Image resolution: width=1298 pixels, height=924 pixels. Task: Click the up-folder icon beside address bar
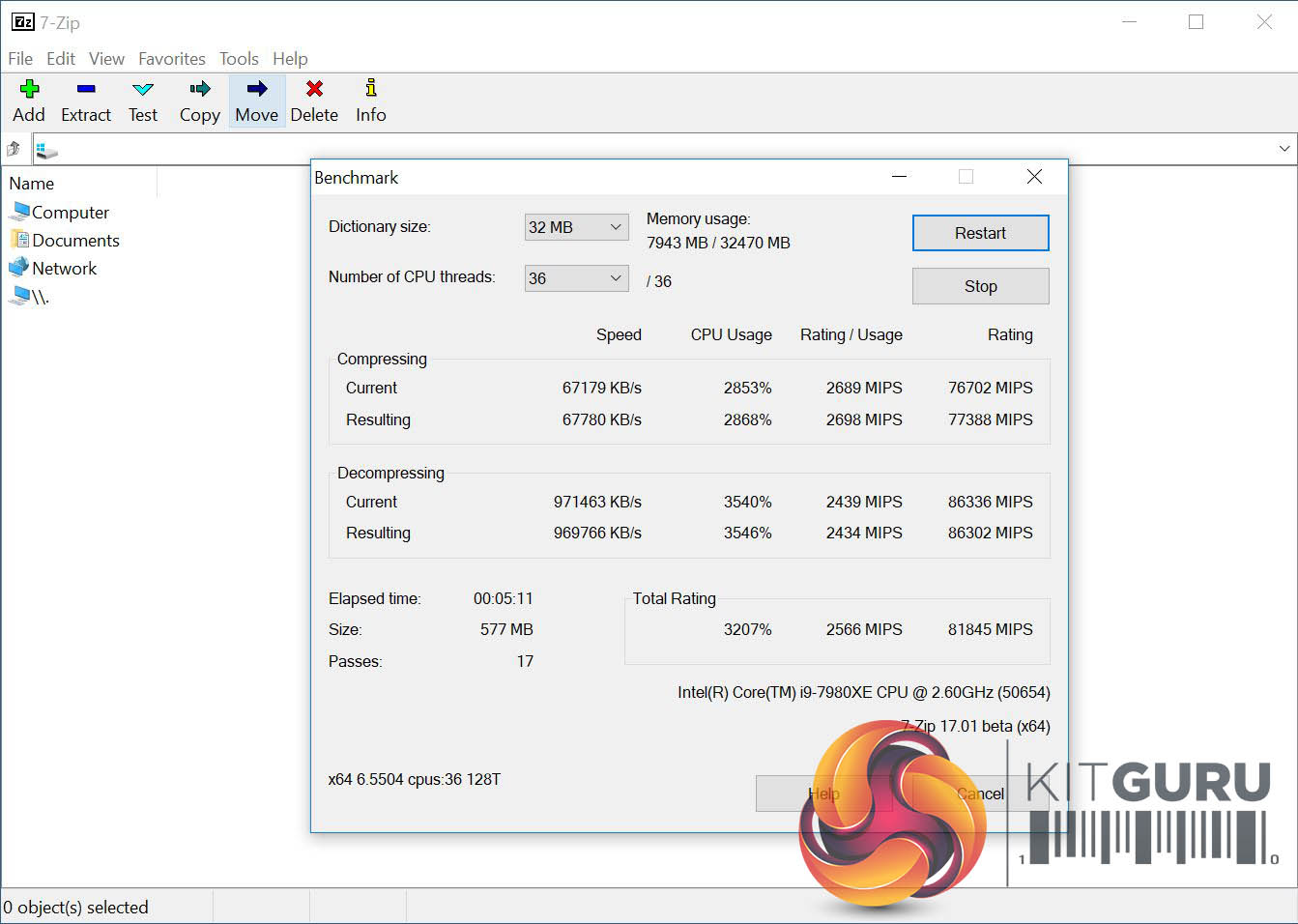[14, 149]
